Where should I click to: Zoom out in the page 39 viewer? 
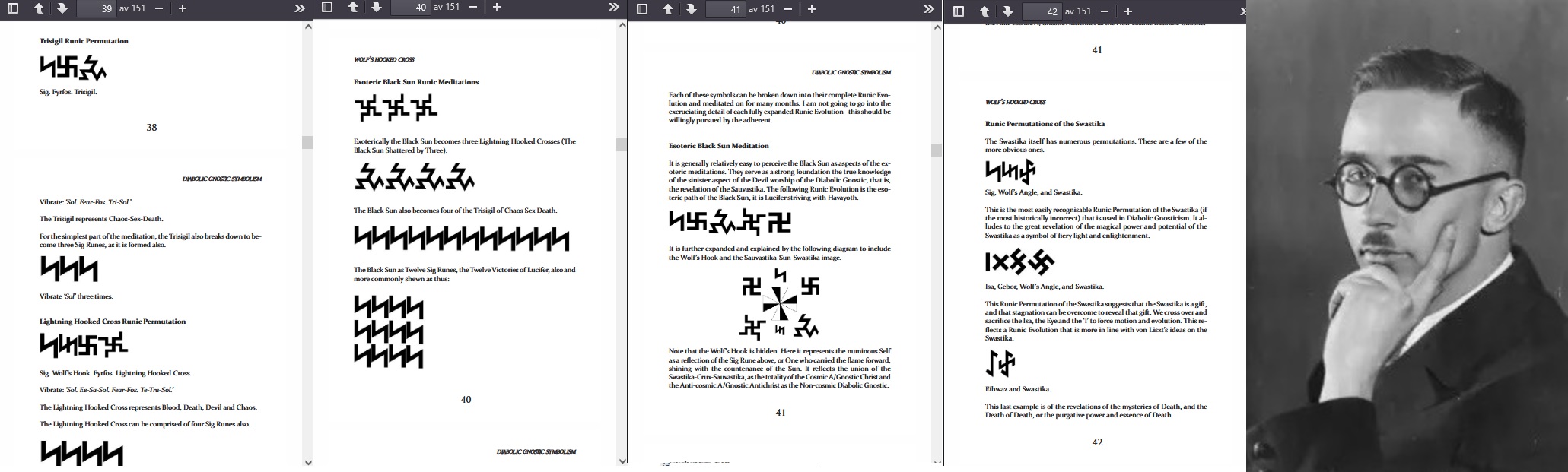pos(158,8)
